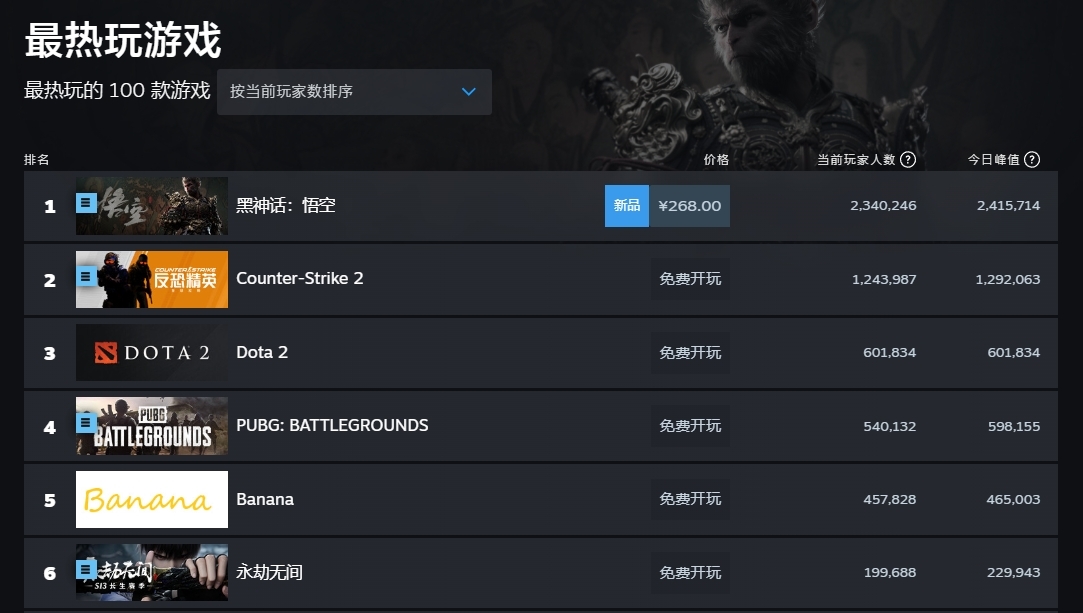Click the 当前玩家人数 column header

click(856, 159)
